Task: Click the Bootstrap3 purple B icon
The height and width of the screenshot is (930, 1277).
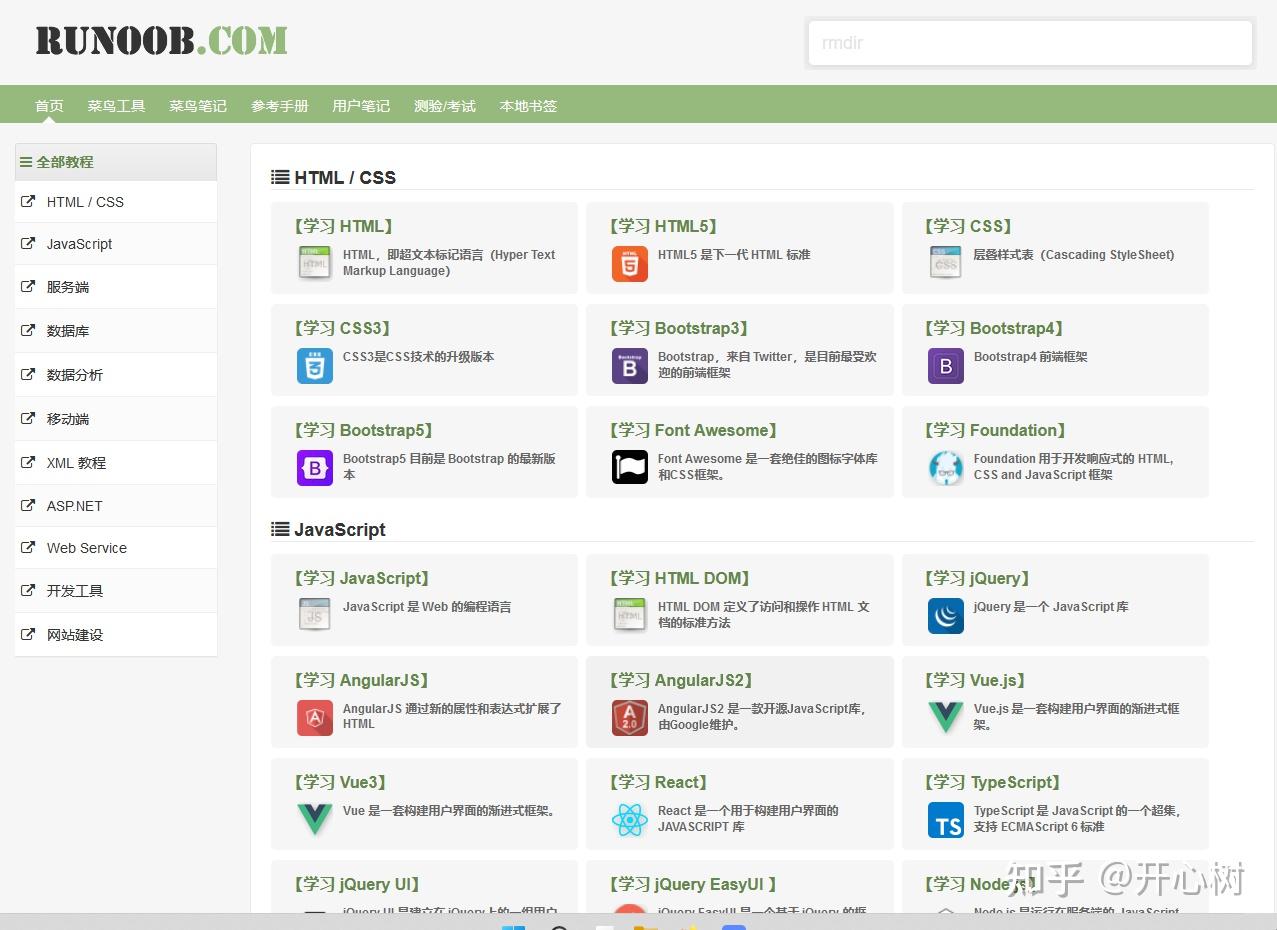Action: pos(630,365)
